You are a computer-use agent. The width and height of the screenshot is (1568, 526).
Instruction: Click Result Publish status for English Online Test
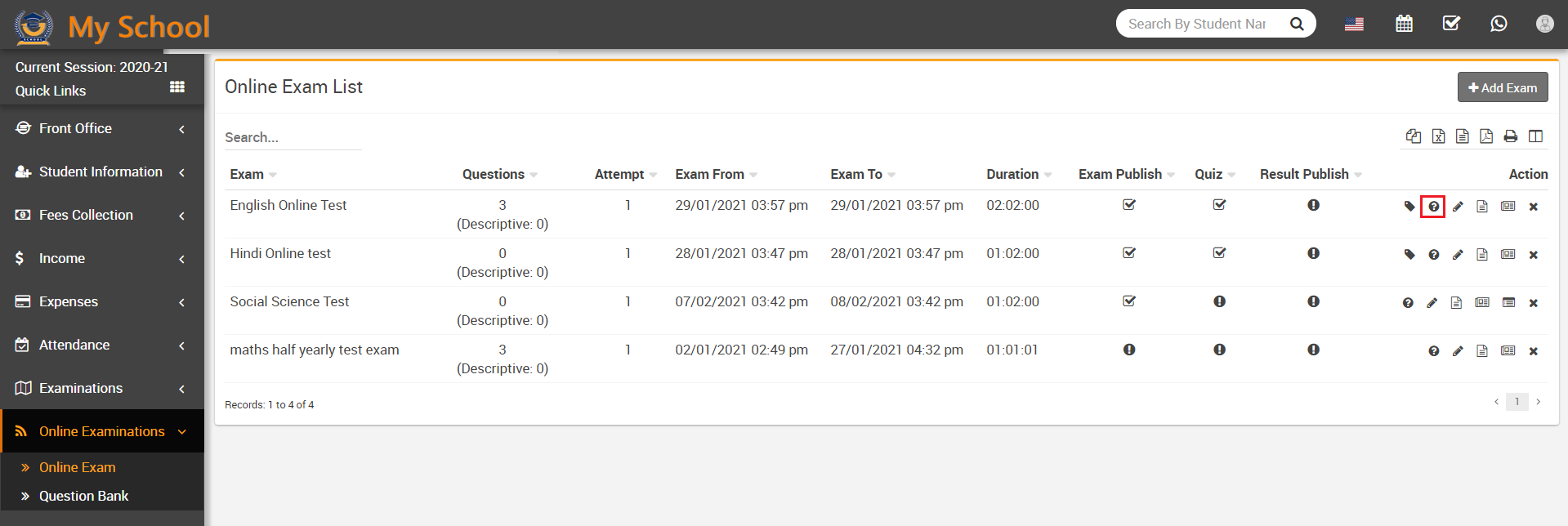[x=1313, y=205]
